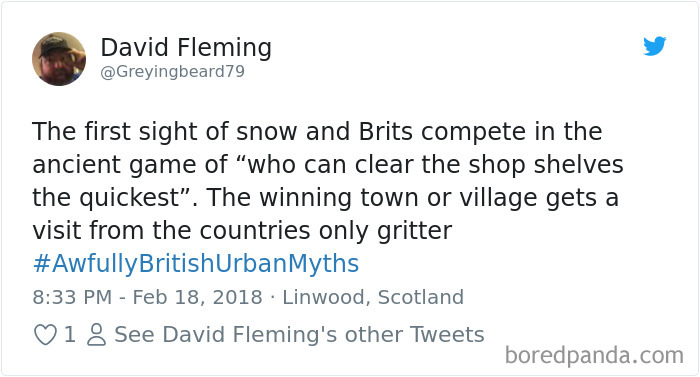Image resolution: width=700 pixels, height=377 pixels.
Task: Click the blue Twitter bird logo
Action: pyautogui.click(x=654, y=46)
